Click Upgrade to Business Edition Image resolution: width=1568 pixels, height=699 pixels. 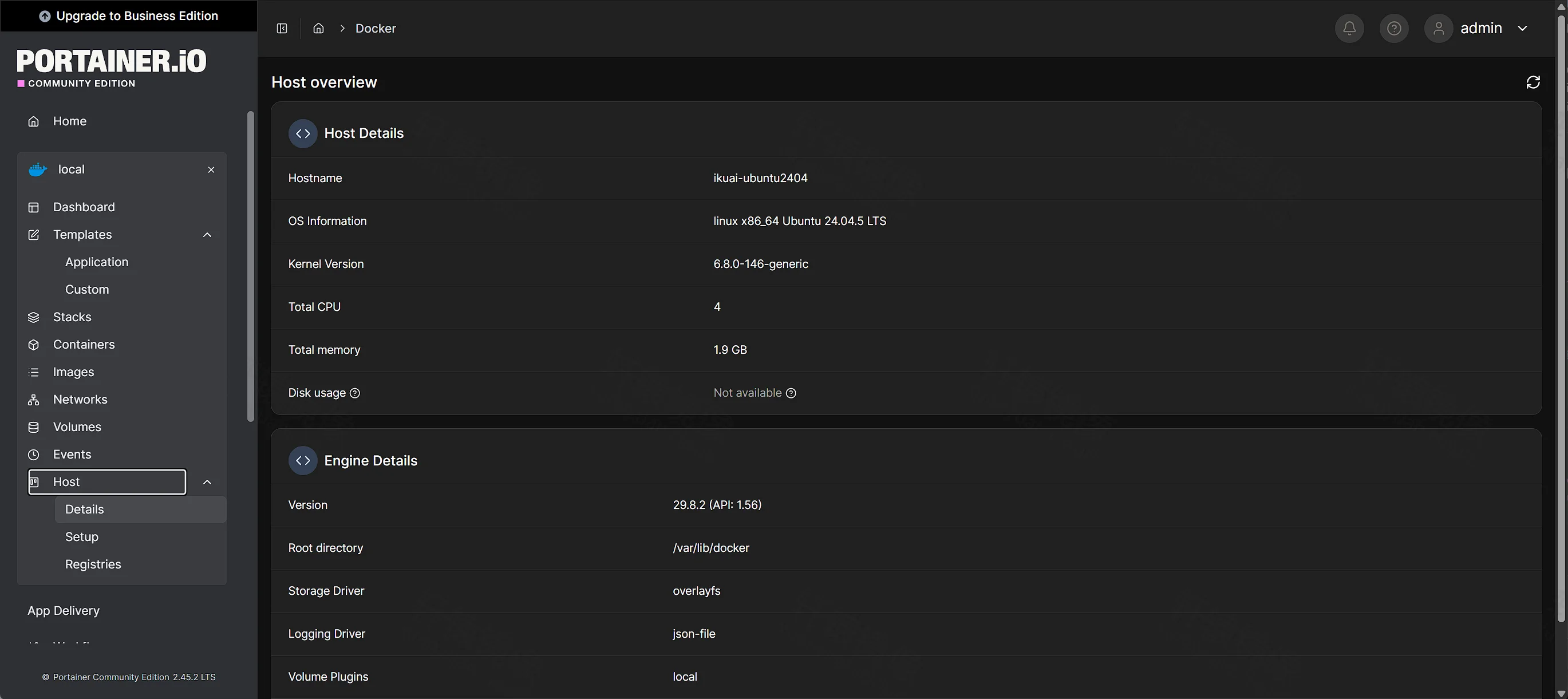click(128, 16)
